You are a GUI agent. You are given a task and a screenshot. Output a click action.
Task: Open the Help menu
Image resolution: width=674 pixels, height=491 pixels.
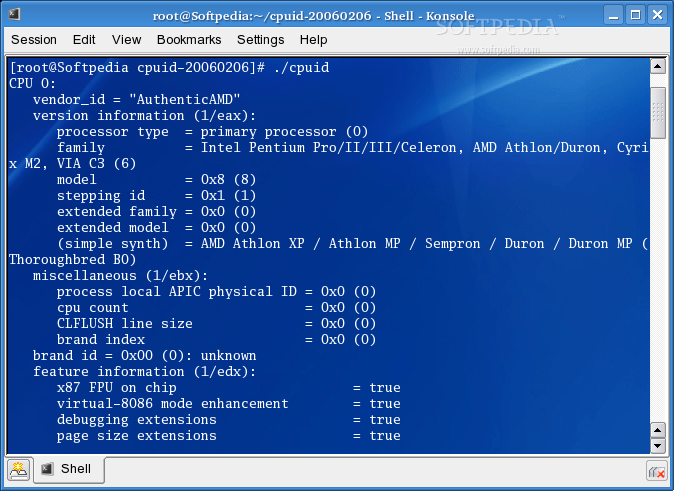coord(313,40)
